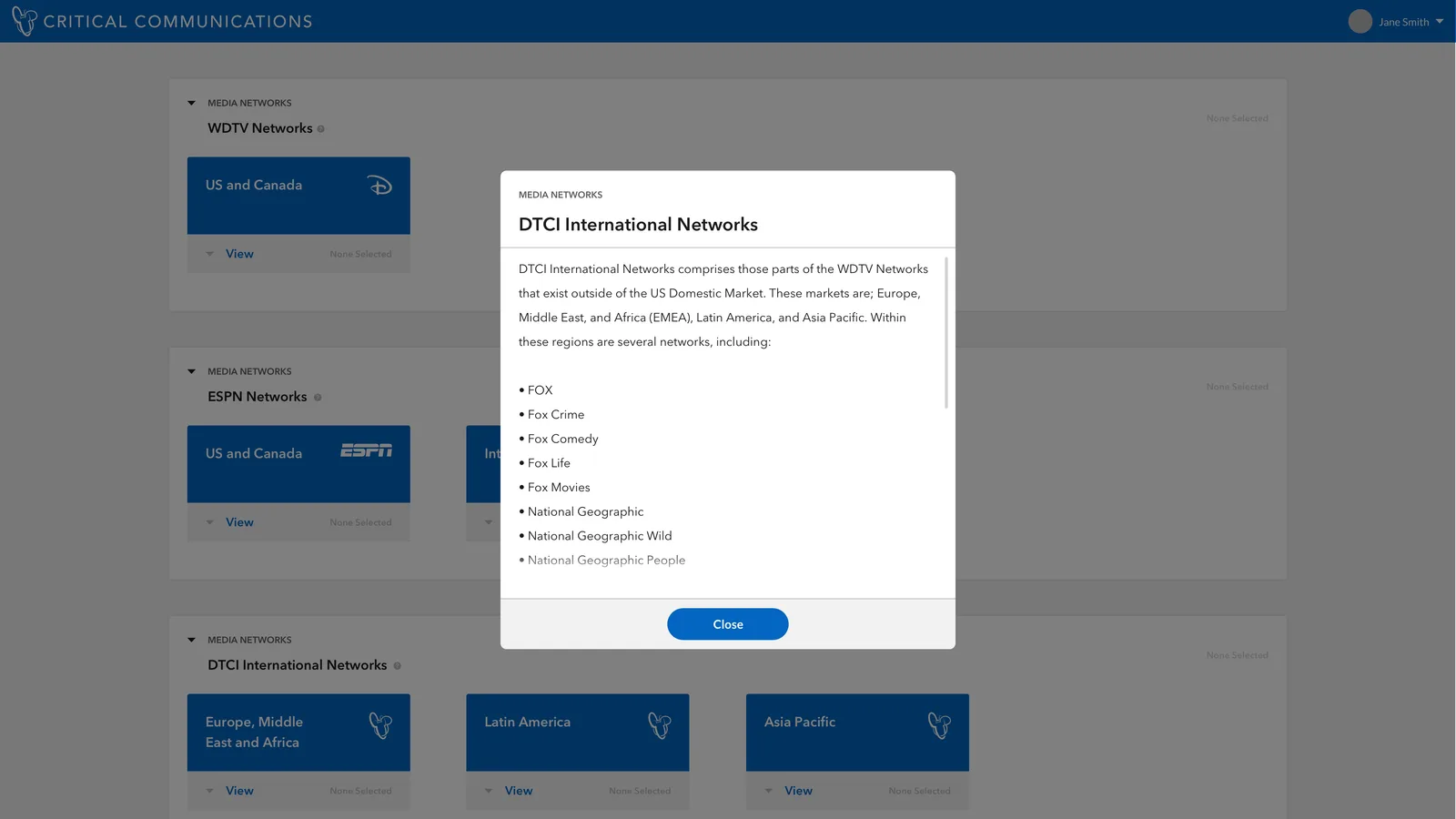This screenshot has width=1456, height=819.
Task: Expand arrow beside View on Latin America card
Action: (489, 791)
